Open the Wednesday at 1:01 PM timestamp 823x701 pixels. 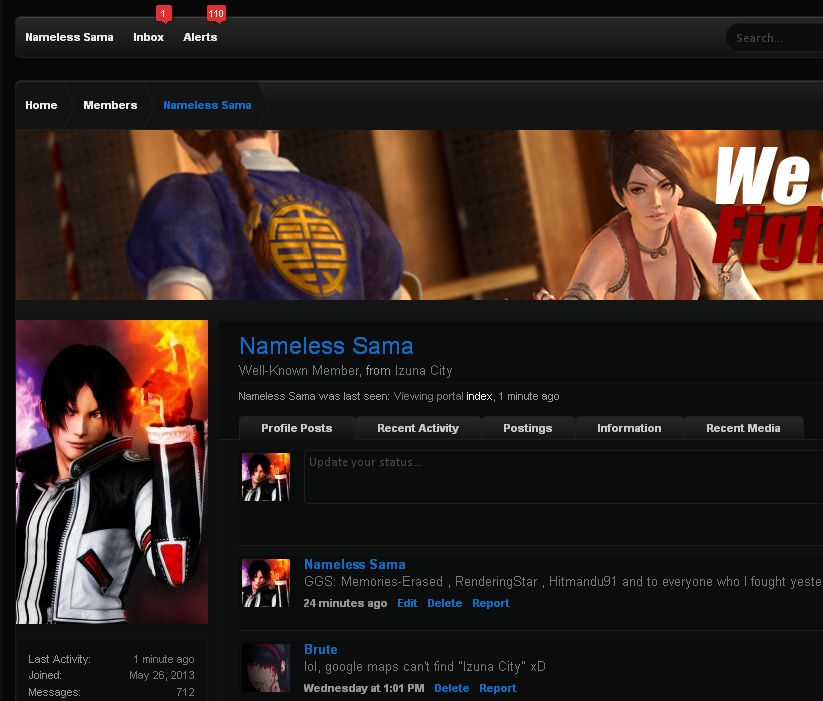pos(364,688)
